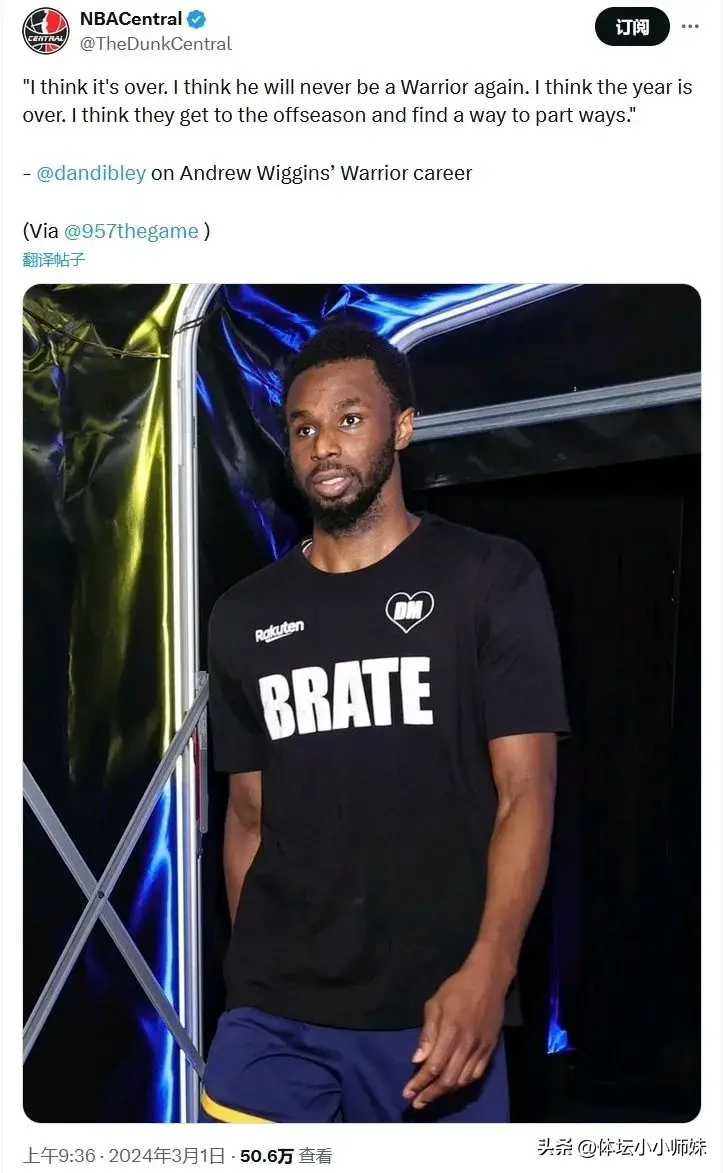Click the Rakuten logo on the shirt
This screenshot has width=723, height=1173.
point(279,631)
